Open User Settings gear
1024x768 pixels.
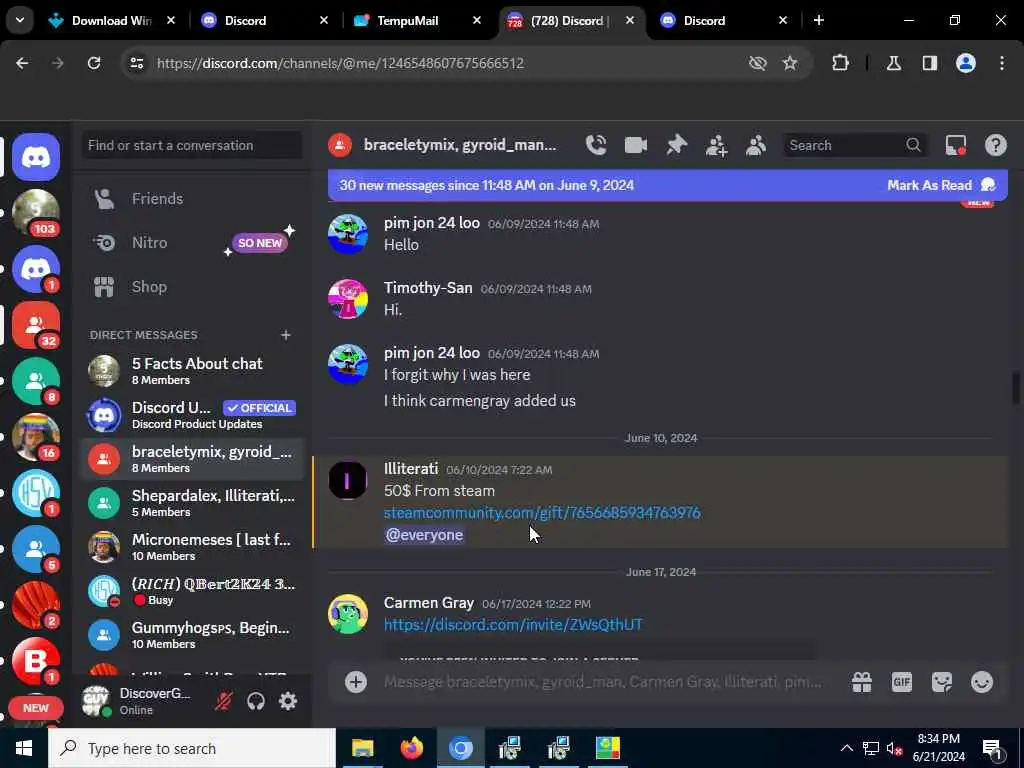287,701
